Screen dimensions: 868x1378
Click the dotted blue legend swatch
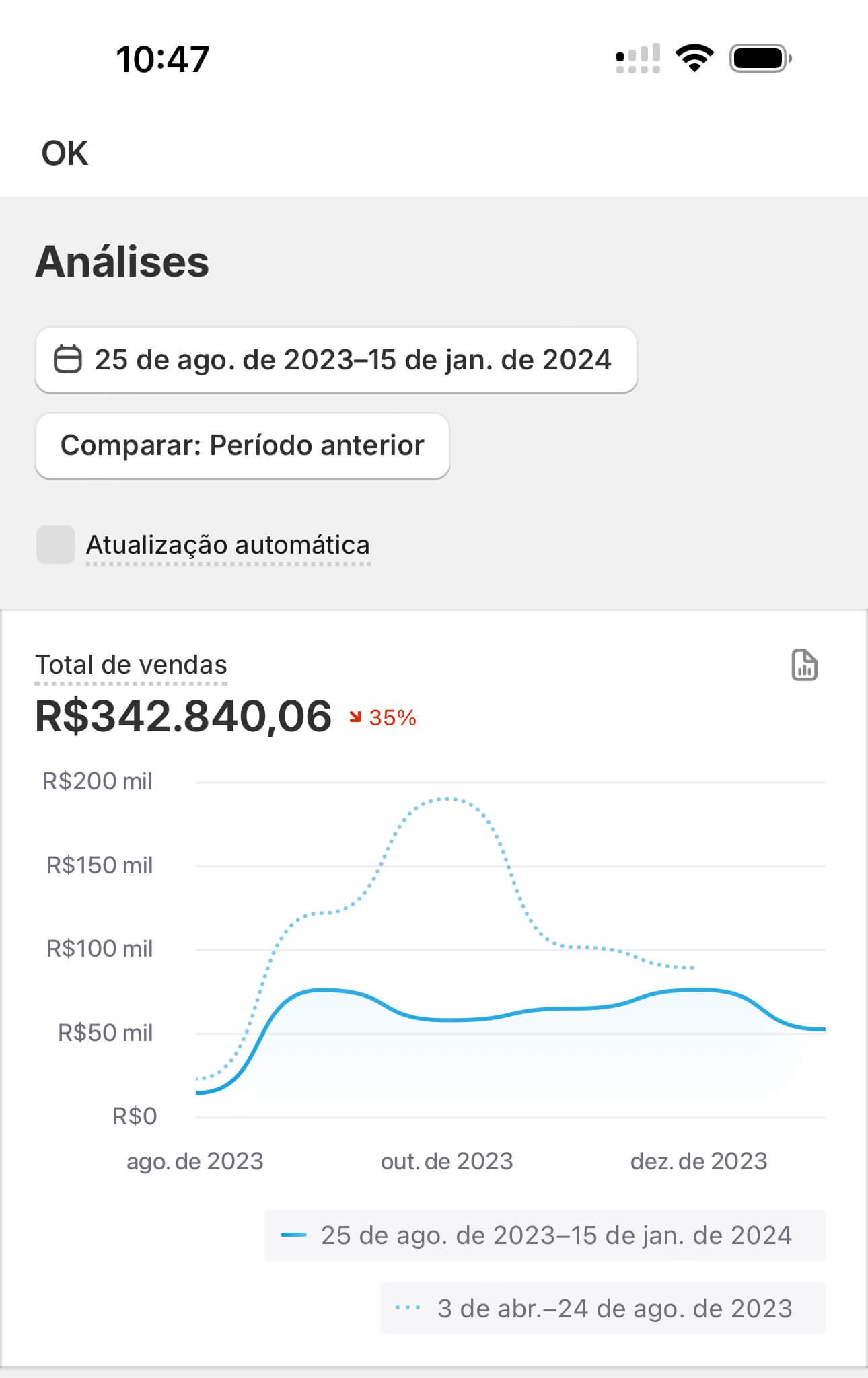click(x=408, y=1309)
